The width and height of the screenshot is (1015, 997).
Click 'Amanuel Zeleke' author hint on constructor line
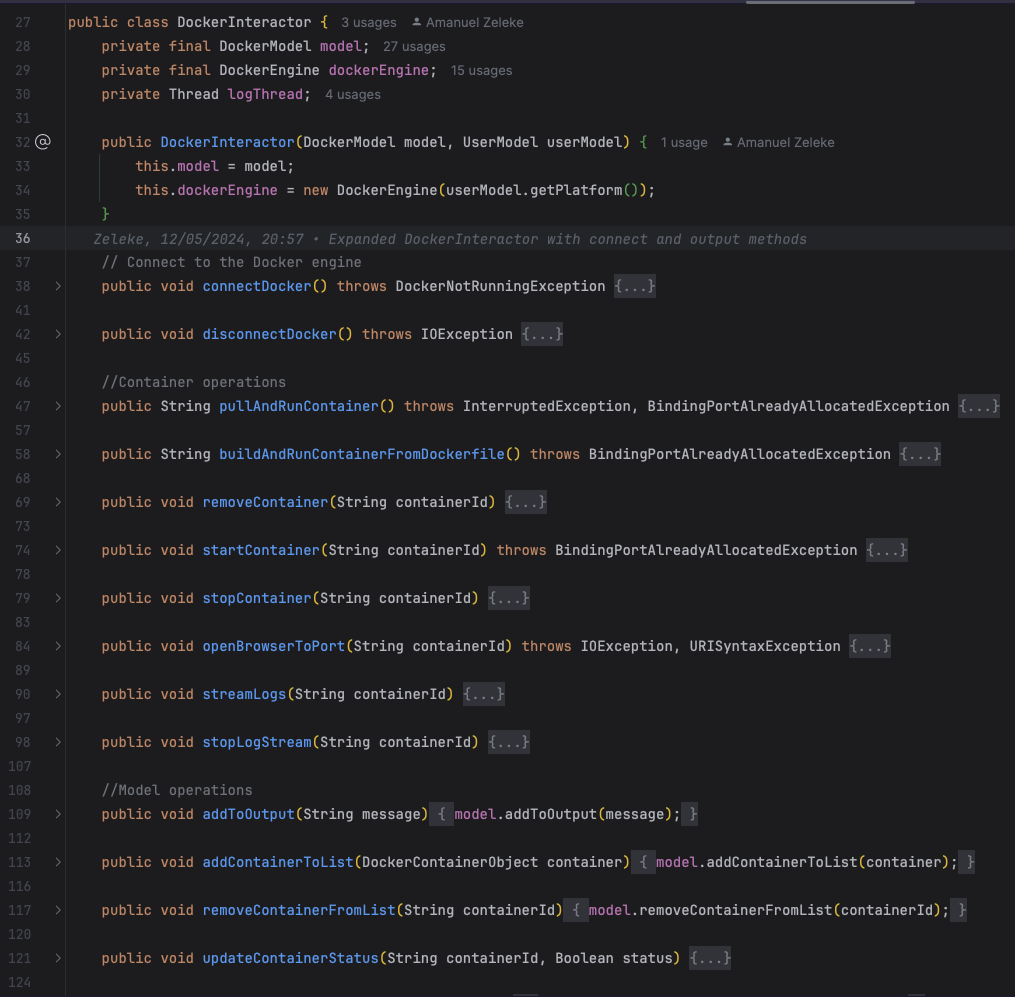coord(785,142)
